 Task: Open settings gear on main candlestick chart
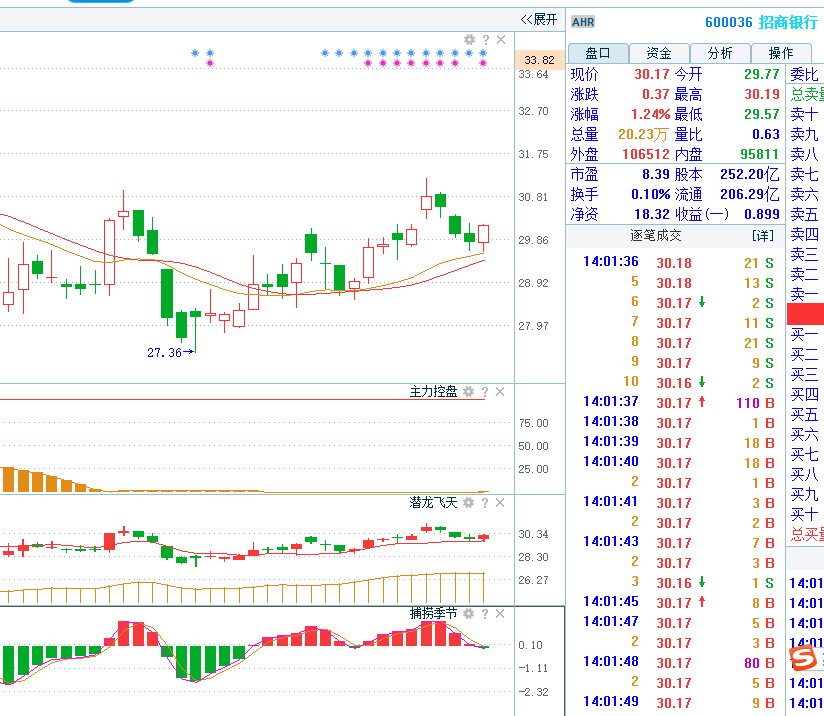(469, 40)
